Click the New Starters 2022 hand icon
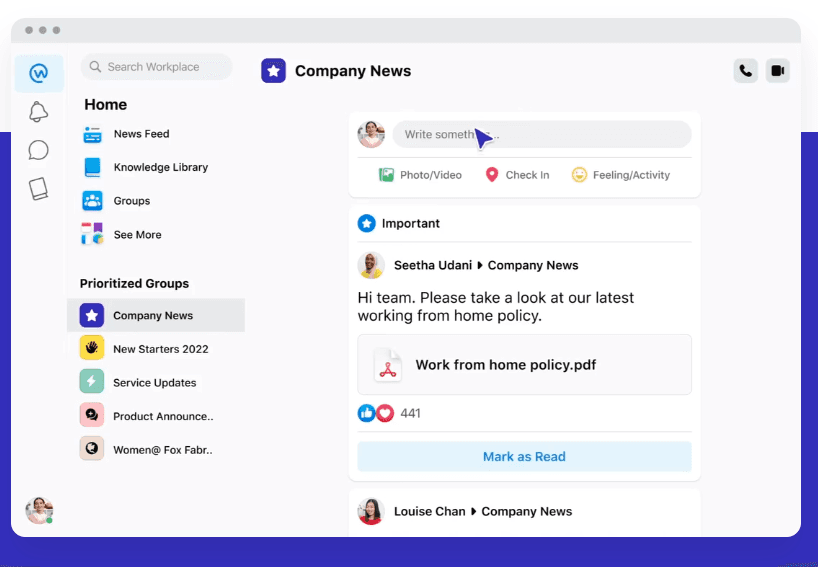 click(92, 348)
